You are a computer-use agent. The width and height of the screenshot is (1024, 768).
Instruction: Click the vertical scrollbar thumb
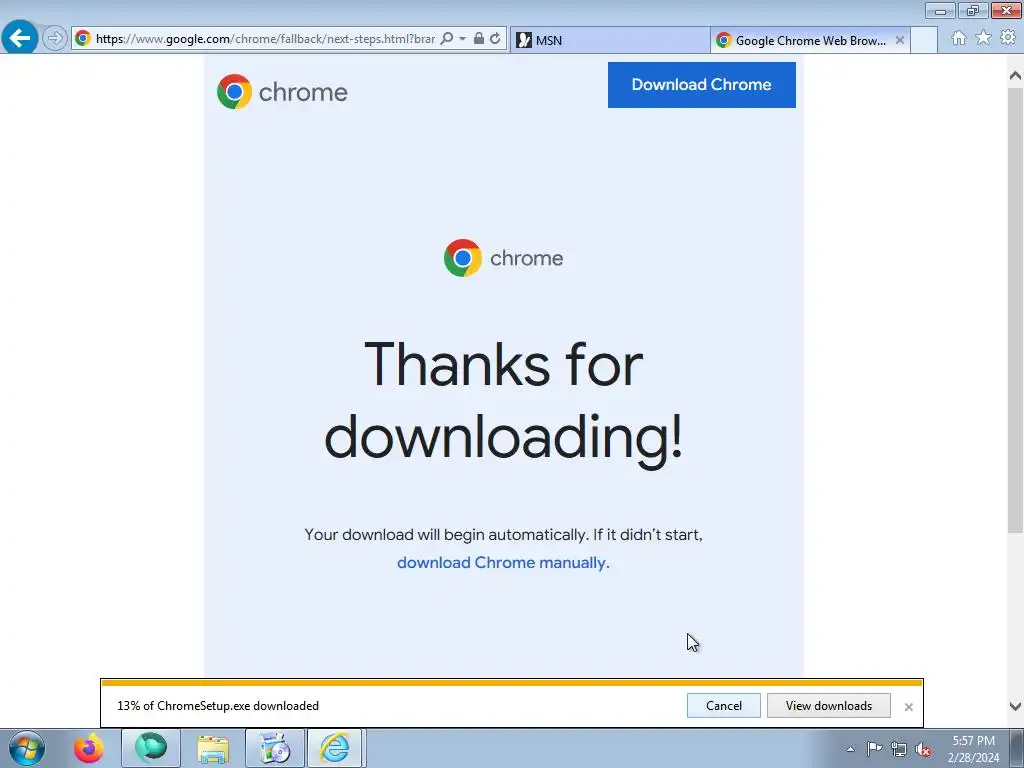[1015, 310]
